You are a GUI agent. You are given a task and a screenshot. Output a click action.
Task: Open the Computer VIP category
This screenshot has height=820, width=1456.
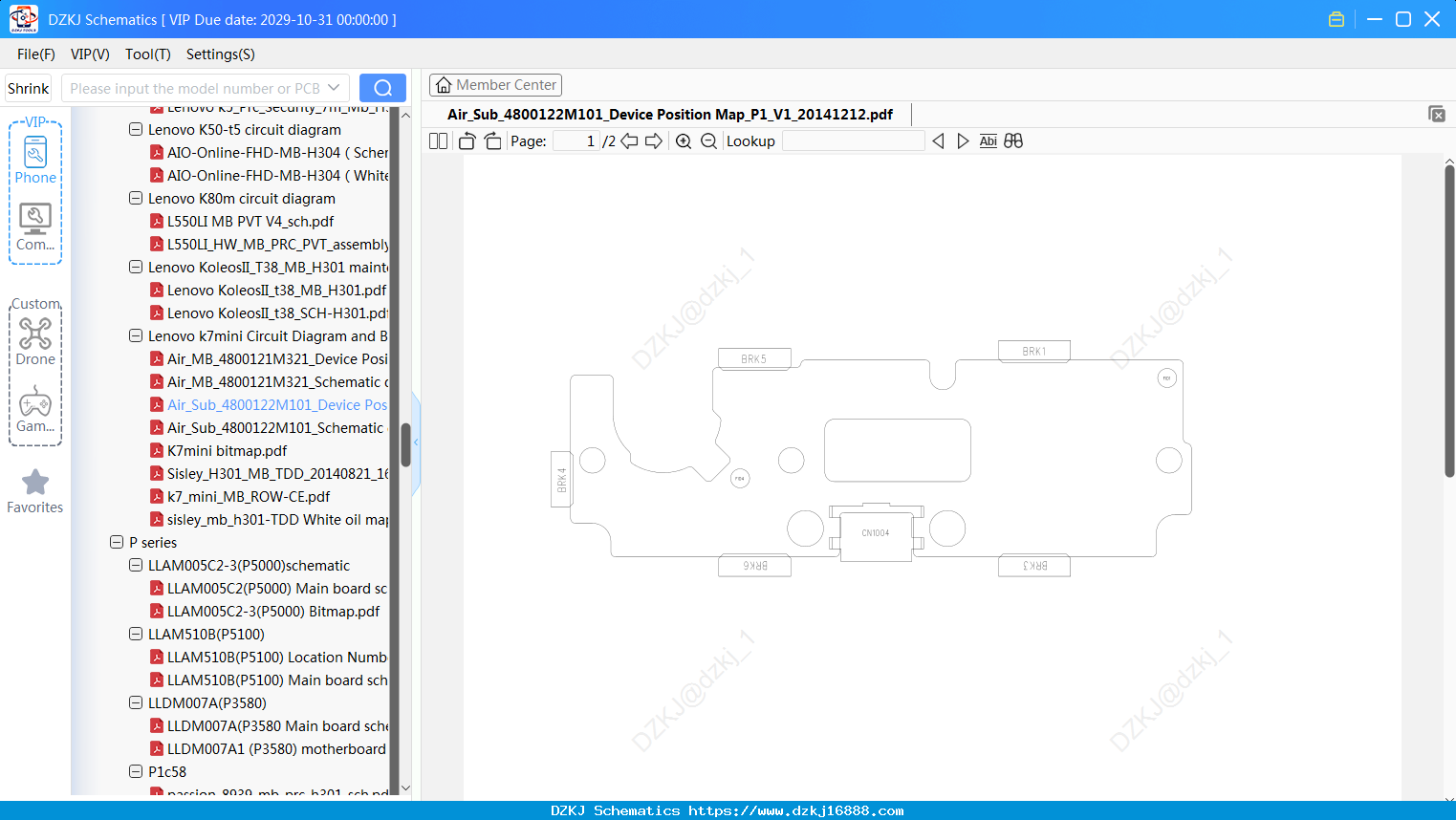(35, 227)
